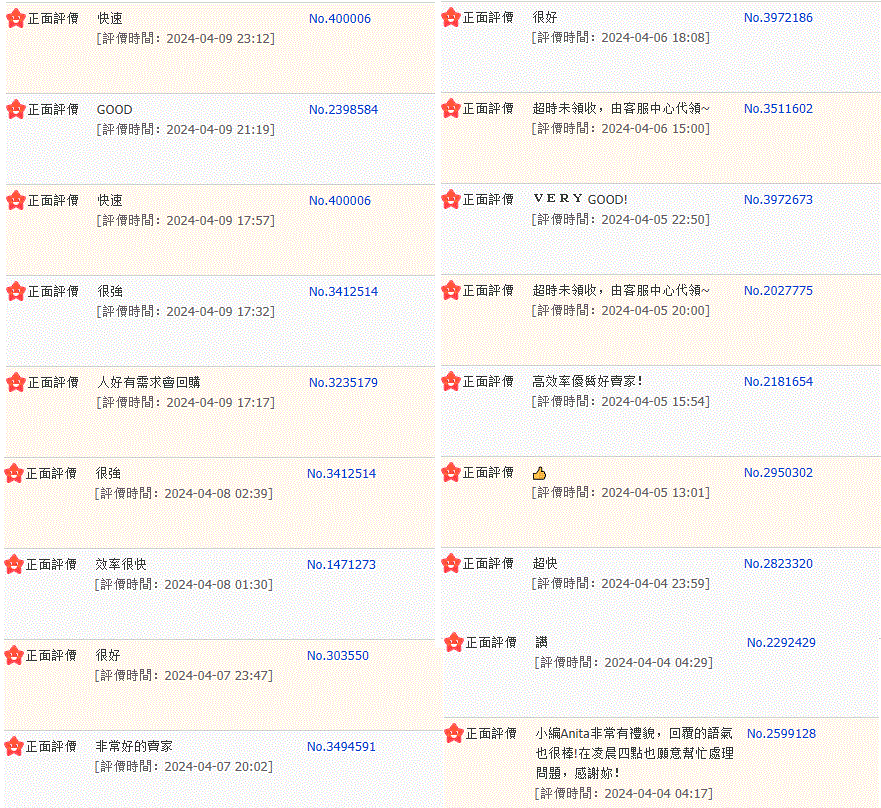The width and height of the screenshot is (881, 808).
Task: Select the star icon beside '高效率優質好賣家!'
Action: (450, 381)
